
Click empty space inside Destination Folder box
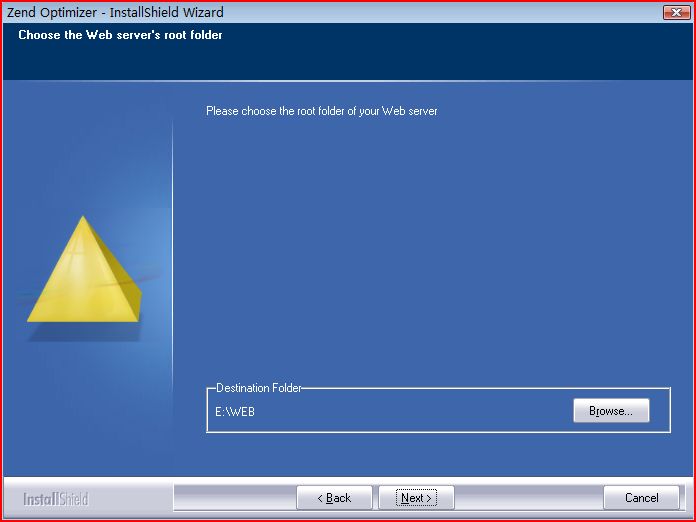click(x=413, y=412)
